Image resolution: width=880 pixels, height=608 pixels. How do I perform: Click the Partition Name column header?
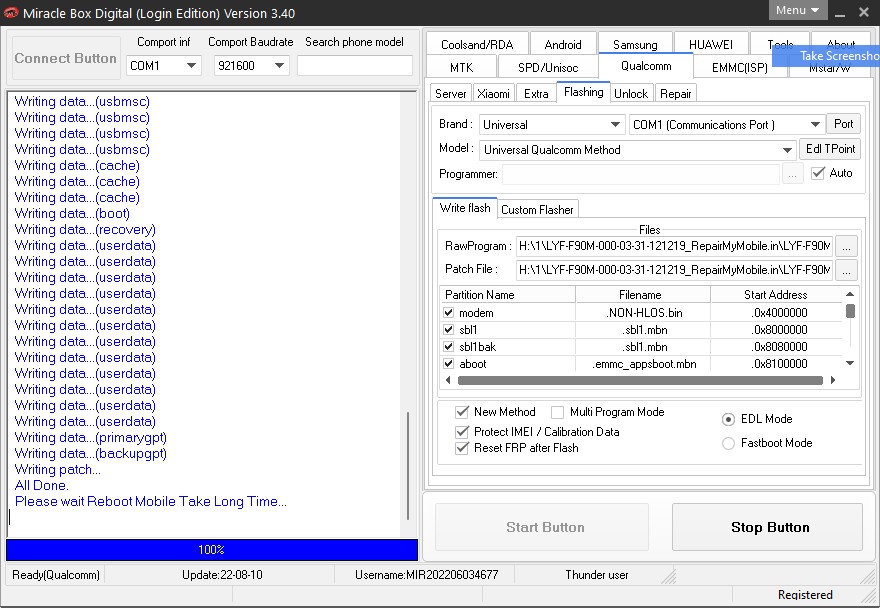point(508,295)
